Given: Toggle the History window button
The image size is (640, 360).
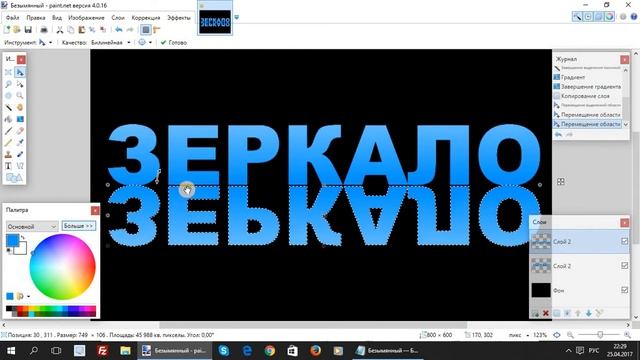Looking at the screenshot, I should pos(588,17).
